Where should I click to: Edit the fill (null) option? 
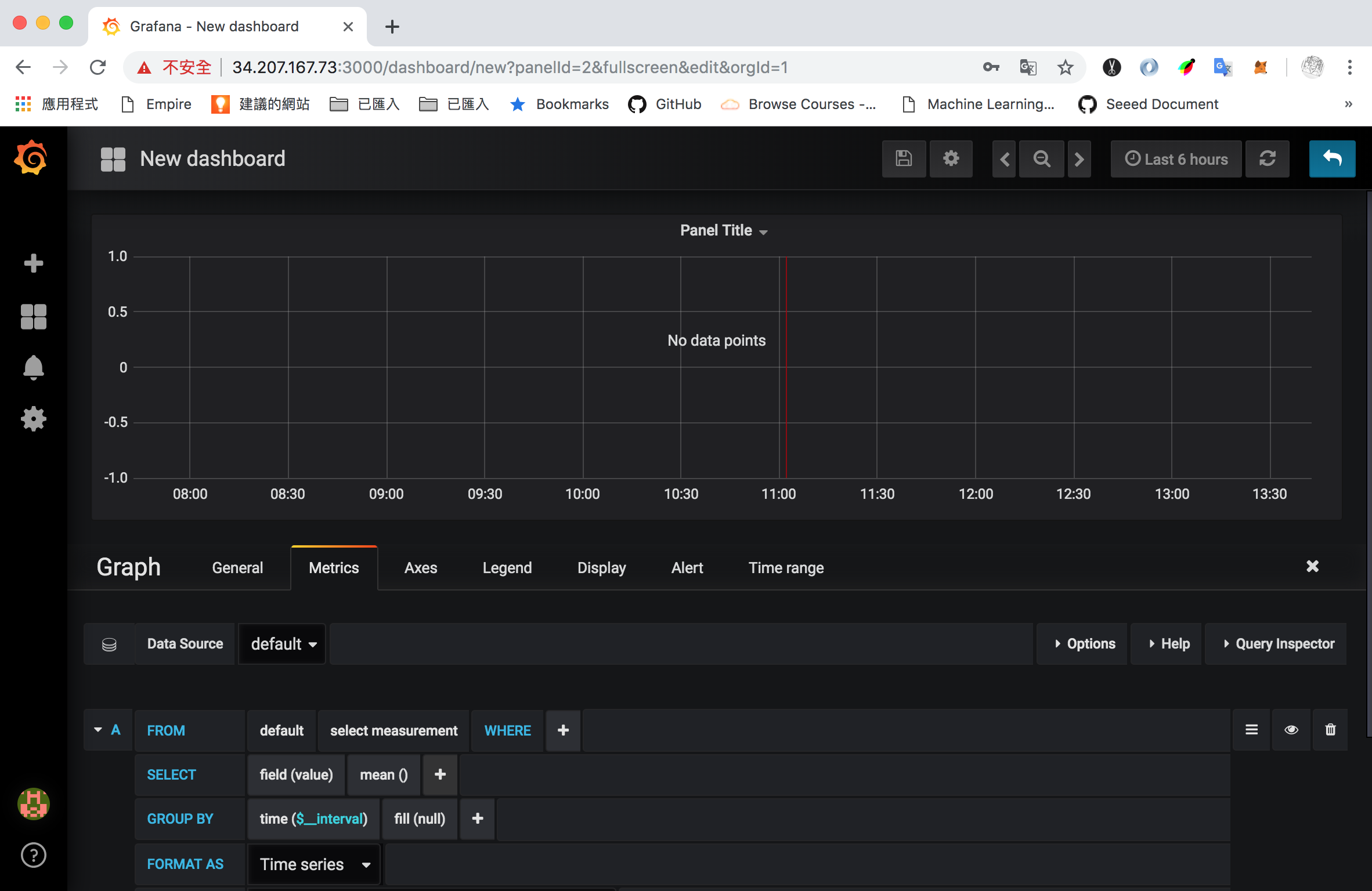point(420,818)
